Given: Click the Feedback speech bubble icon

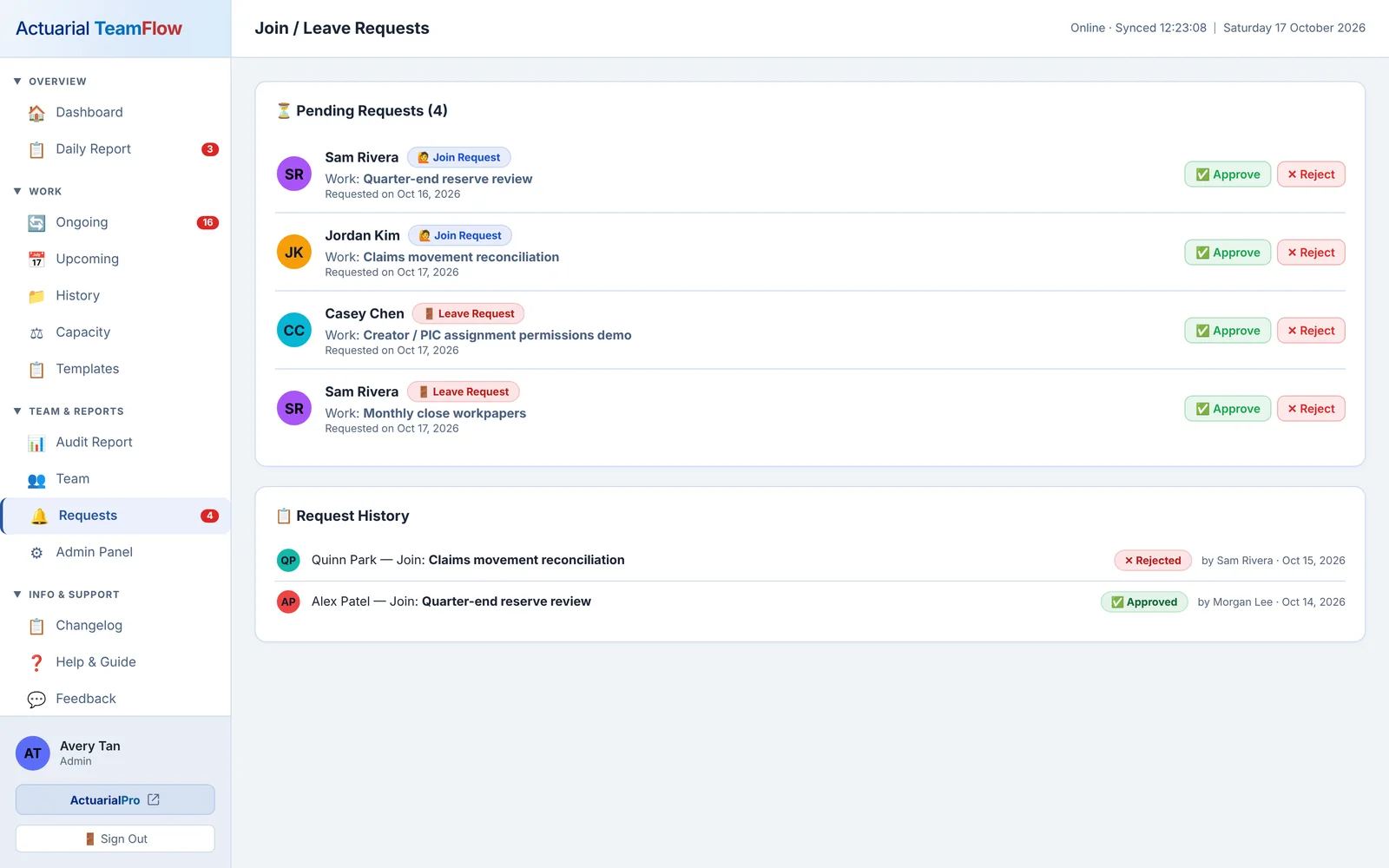Looking at the screenshot, I should (x=36, y=699).
